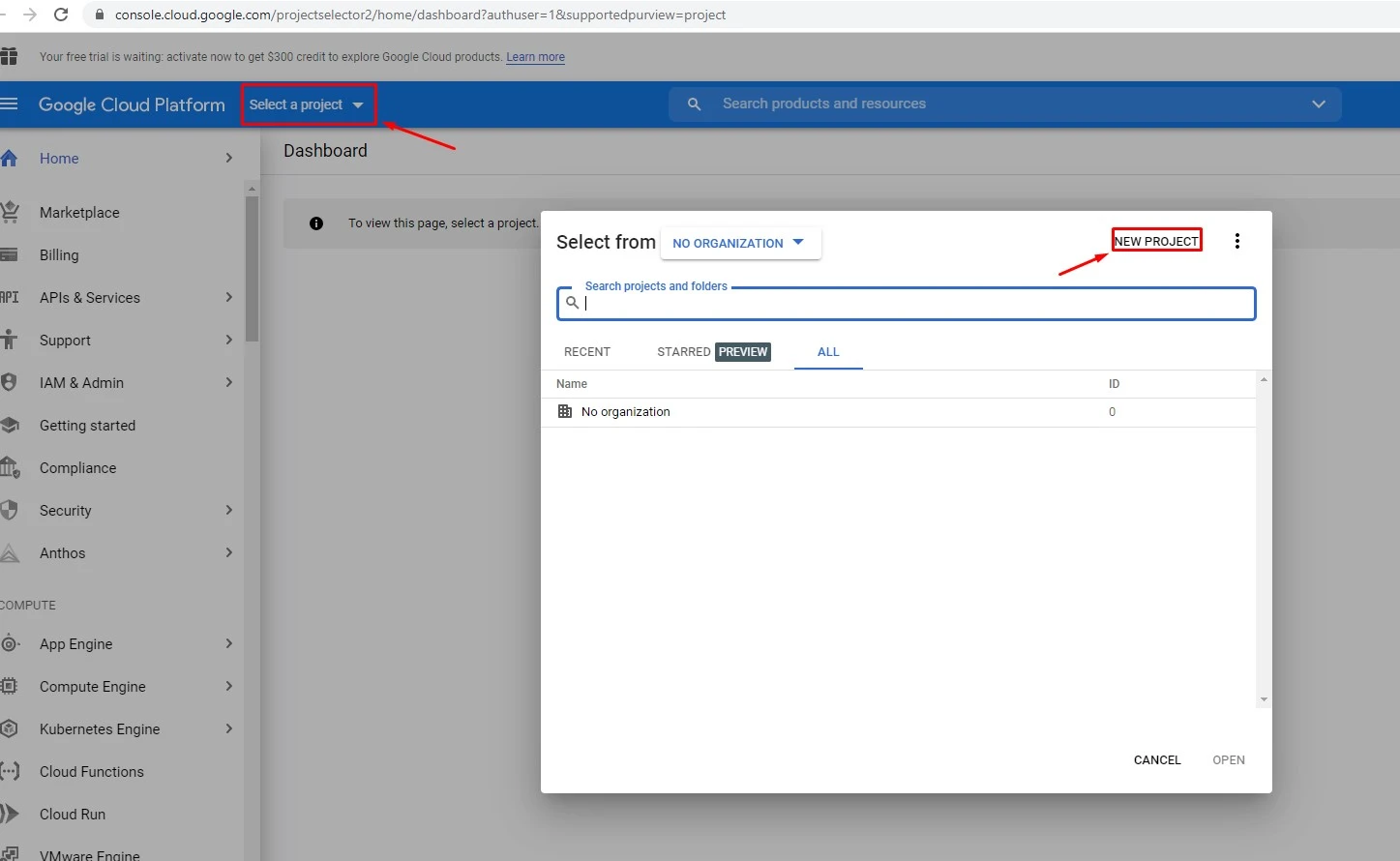Click the Kubernetes Engine icon

pos(10,728)
